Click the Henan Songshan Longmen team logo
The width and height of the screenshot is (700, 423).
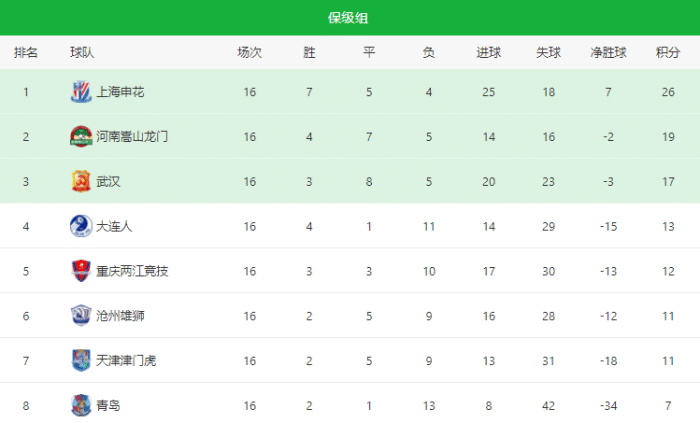[80, 137]
